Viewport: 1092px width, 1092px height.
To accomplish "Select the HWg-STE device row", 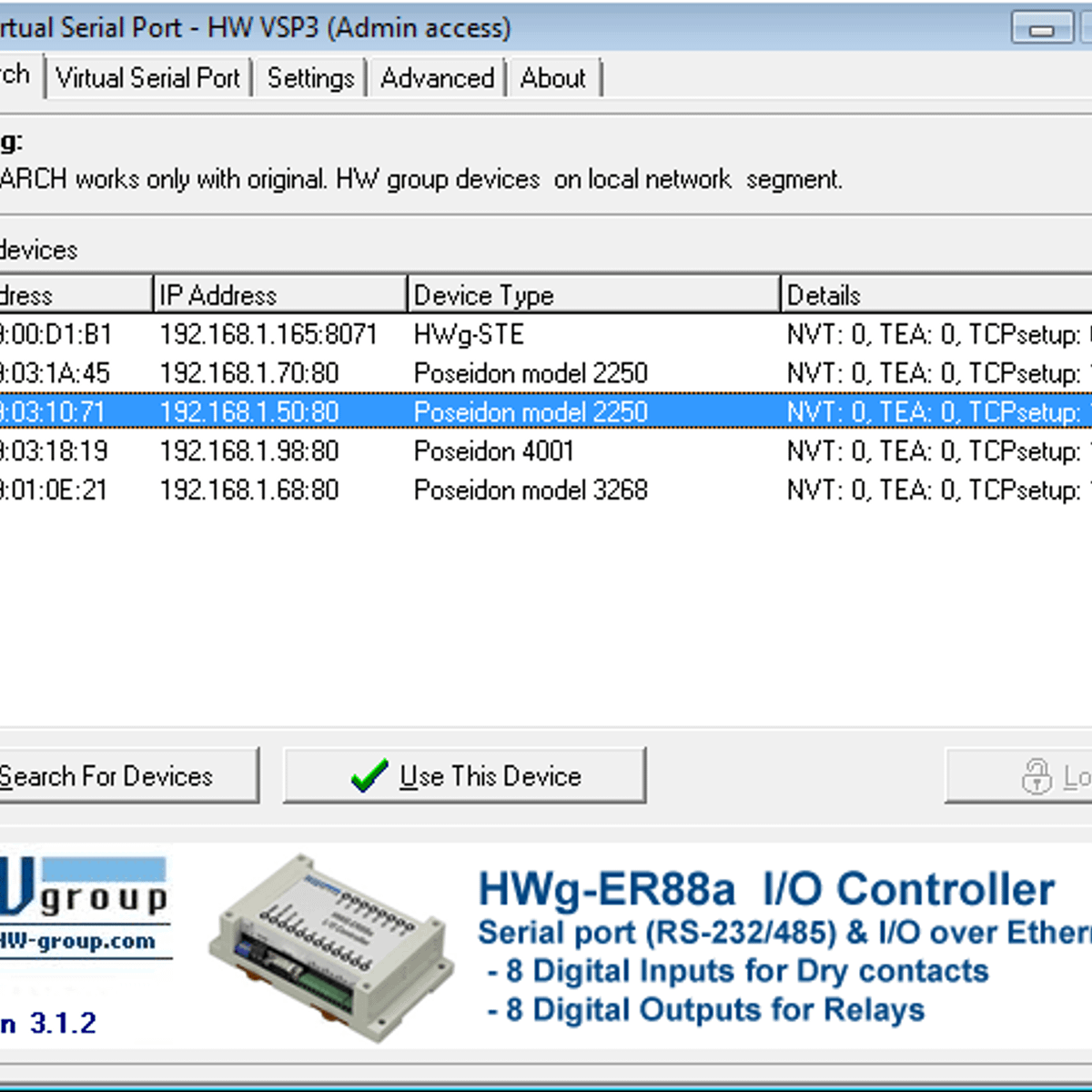I will coord(469,335).
